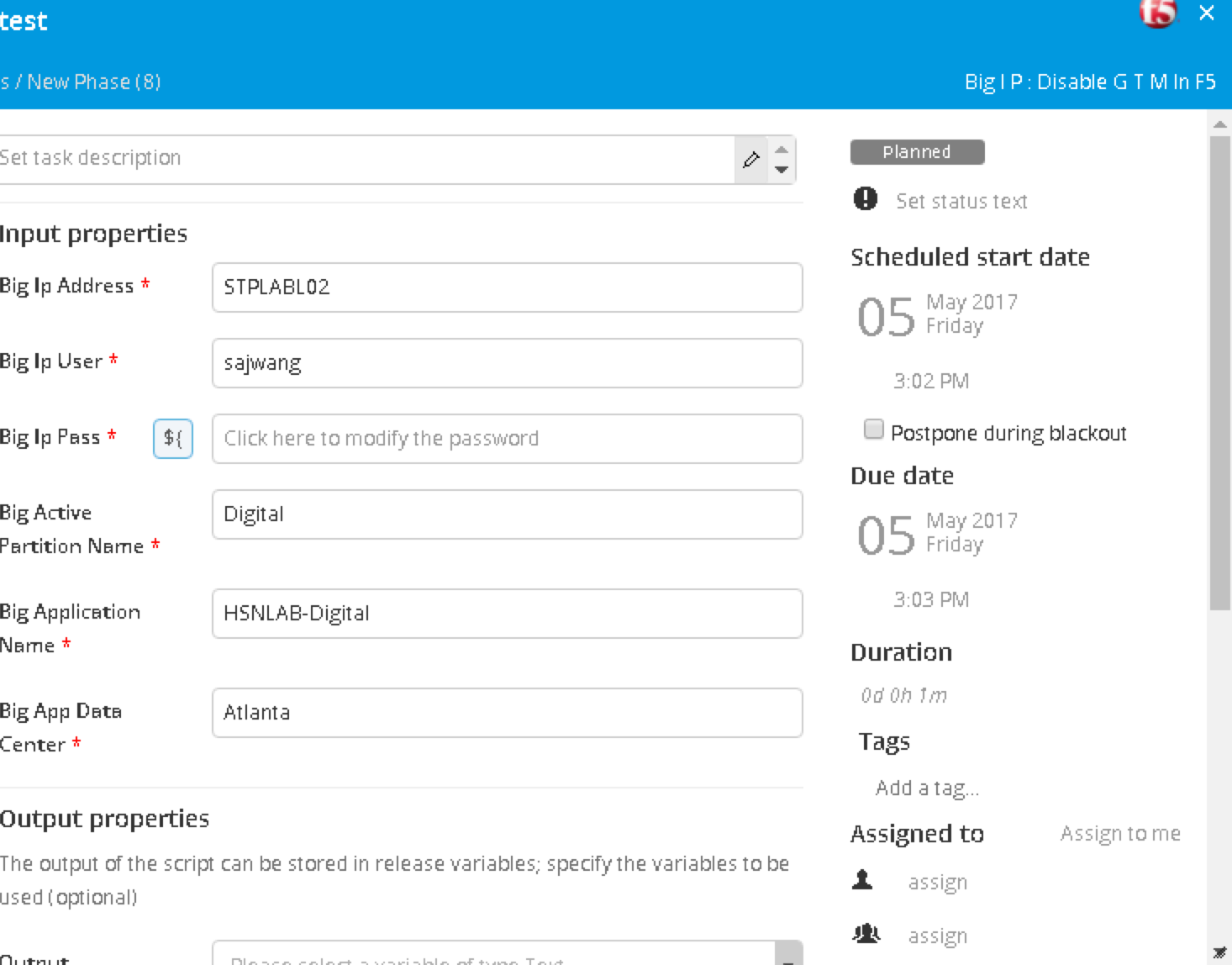Click the Big Ip Pass password field
Viewport: 1232px width, 965px height.
[x=507, y=439]
